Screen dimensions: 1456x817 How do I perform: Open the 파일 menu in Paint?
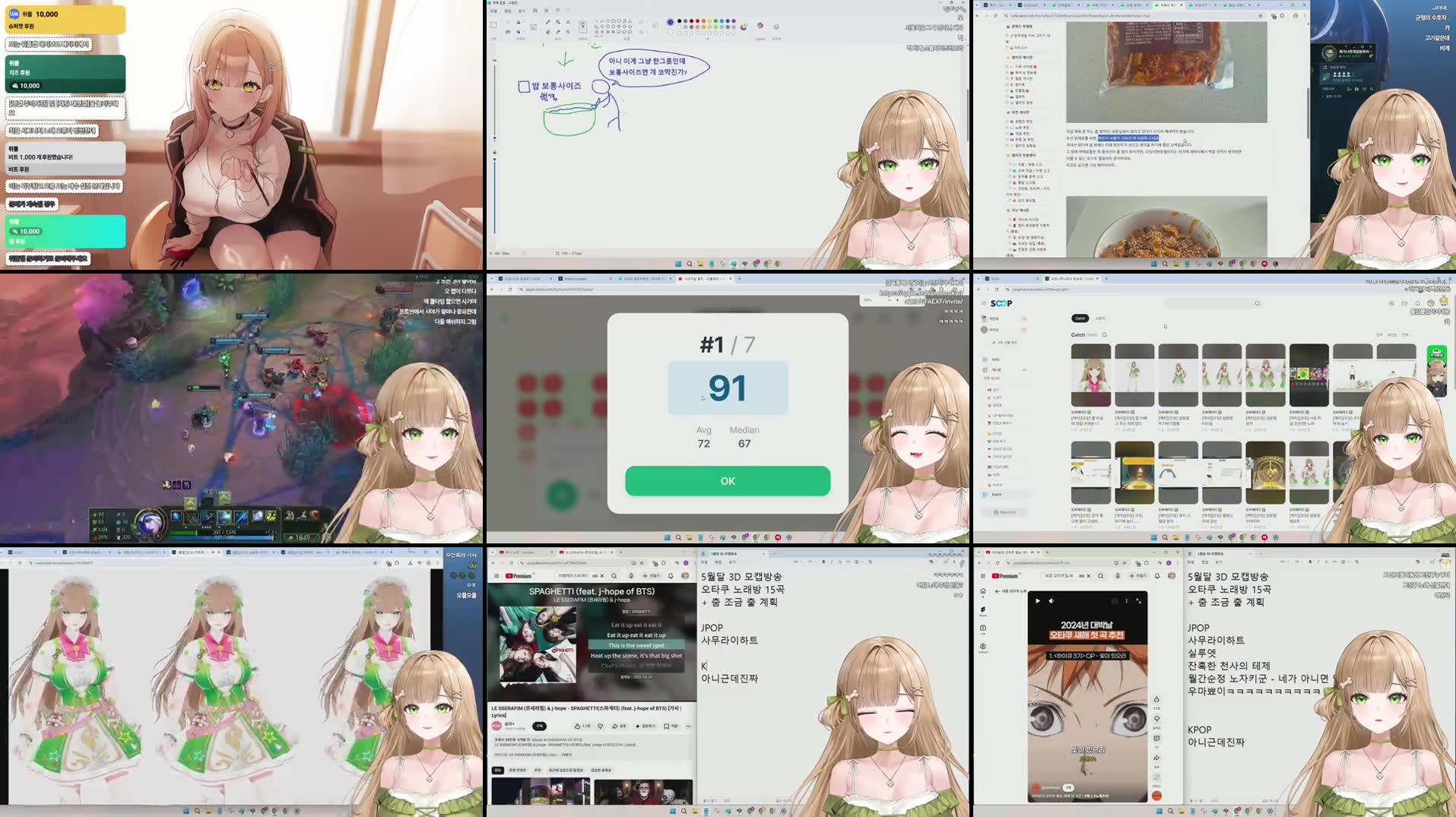[494, 11]
